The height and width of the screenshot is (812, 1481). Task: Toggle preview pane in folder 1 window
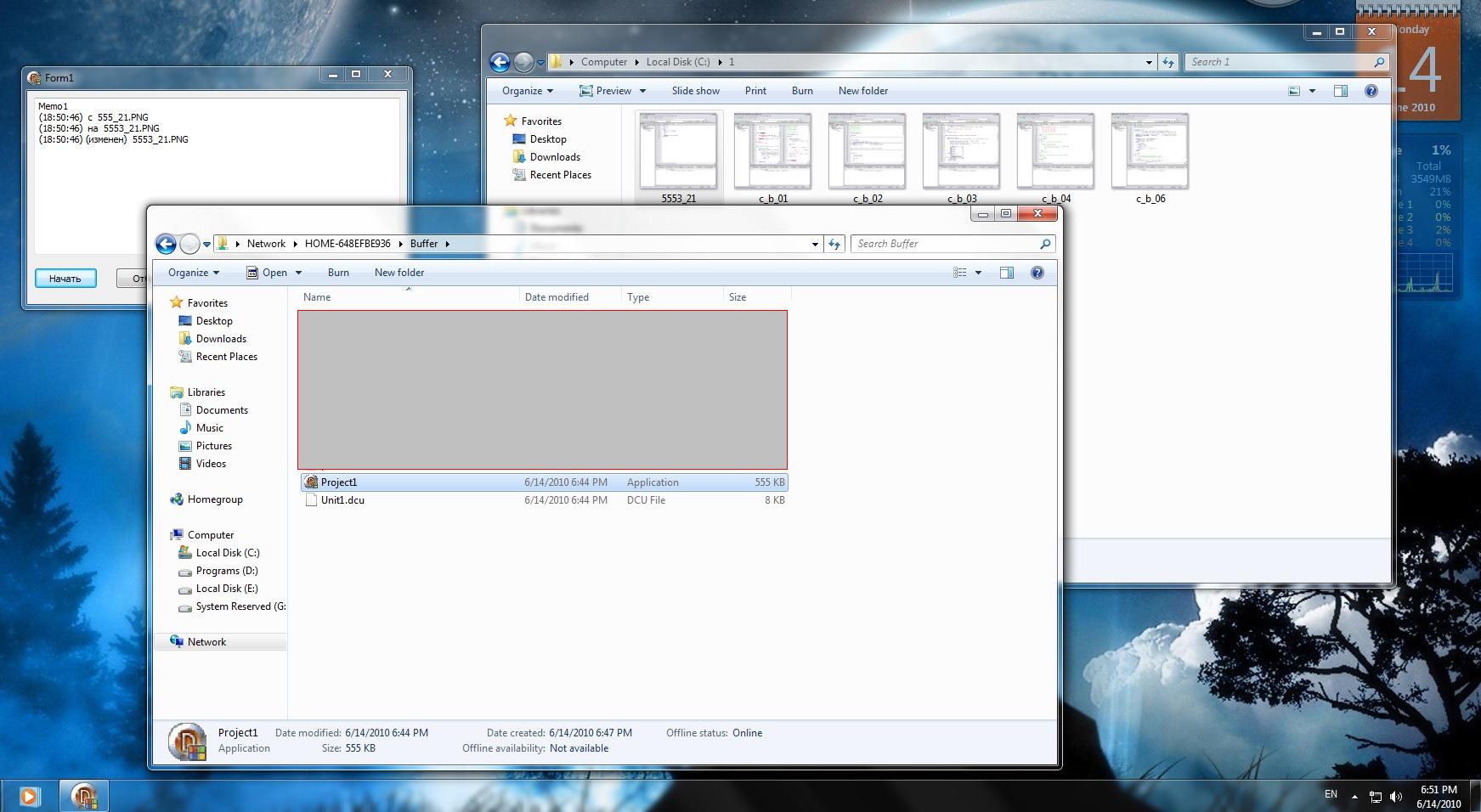[1340, 91]
